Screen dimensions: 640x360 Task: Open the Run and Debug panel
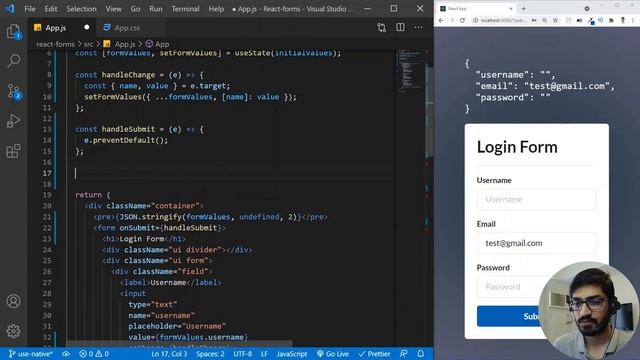click(13, 121)
